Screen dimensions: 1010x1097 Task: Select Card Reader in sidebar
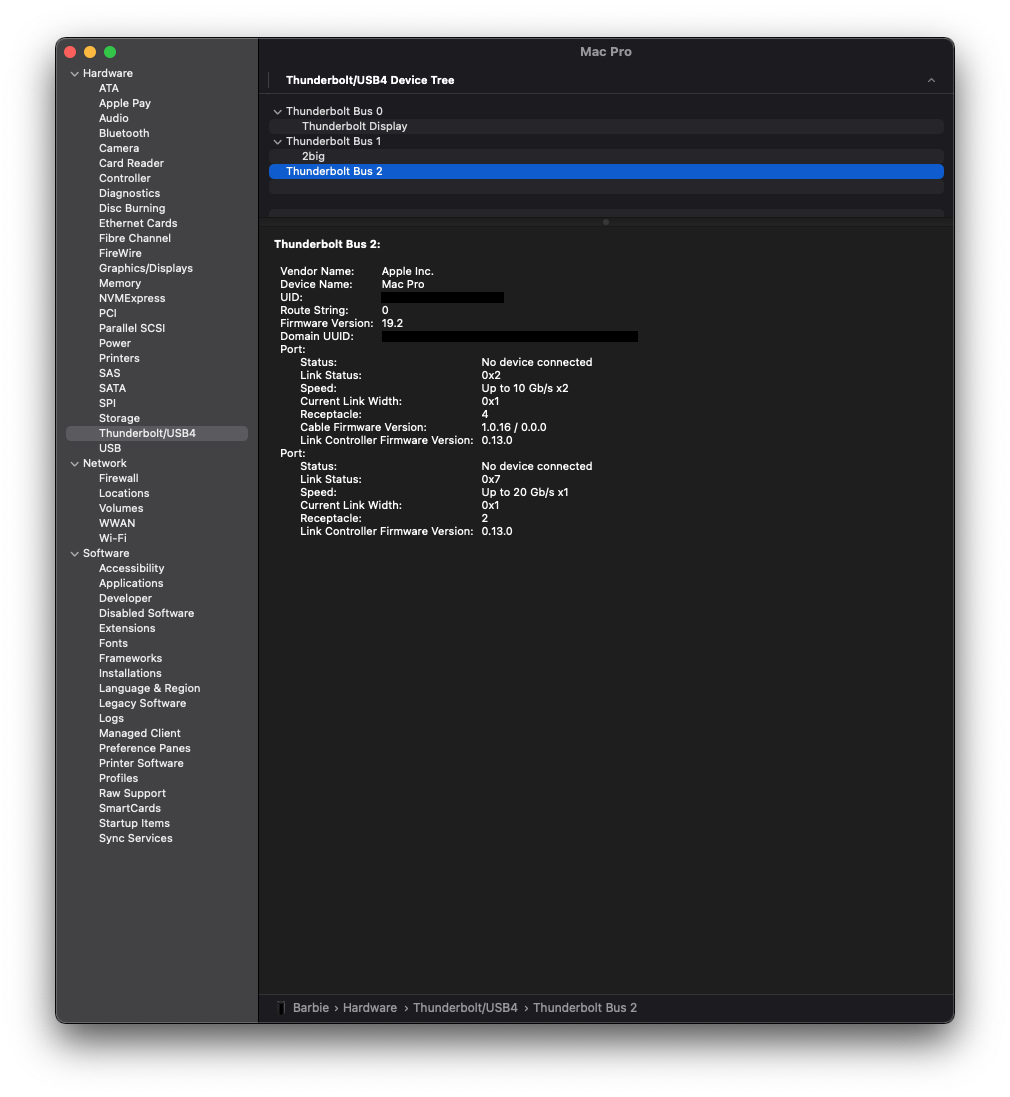pyautogui.click(x=131, y=163)
